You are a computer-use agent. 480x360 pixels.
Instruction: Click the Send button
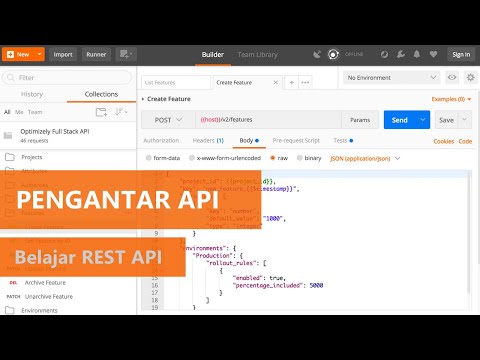pos(400,120)
